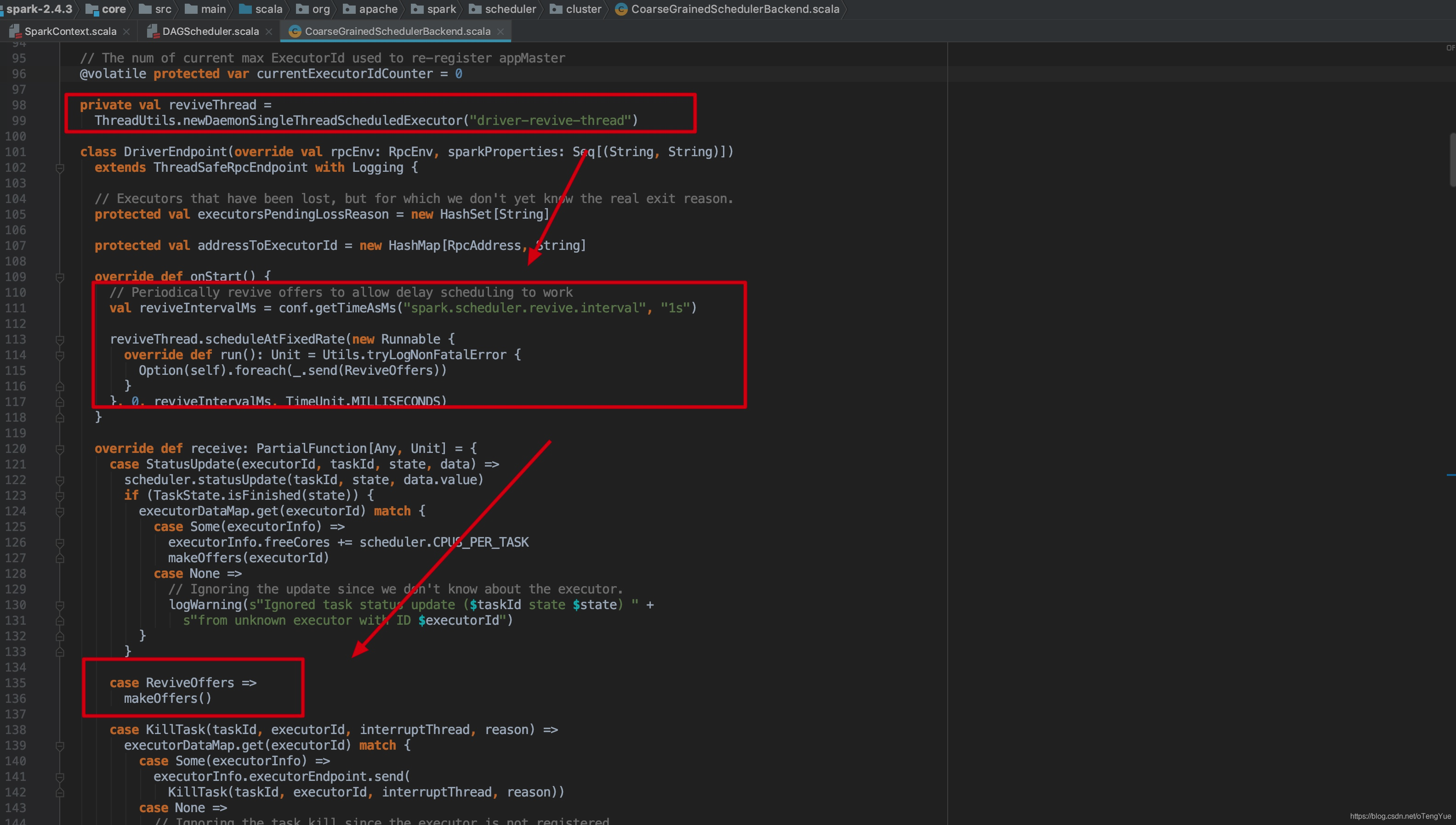Click addressToExecutorId field name

pyautogui.click(x=267, y=246)
